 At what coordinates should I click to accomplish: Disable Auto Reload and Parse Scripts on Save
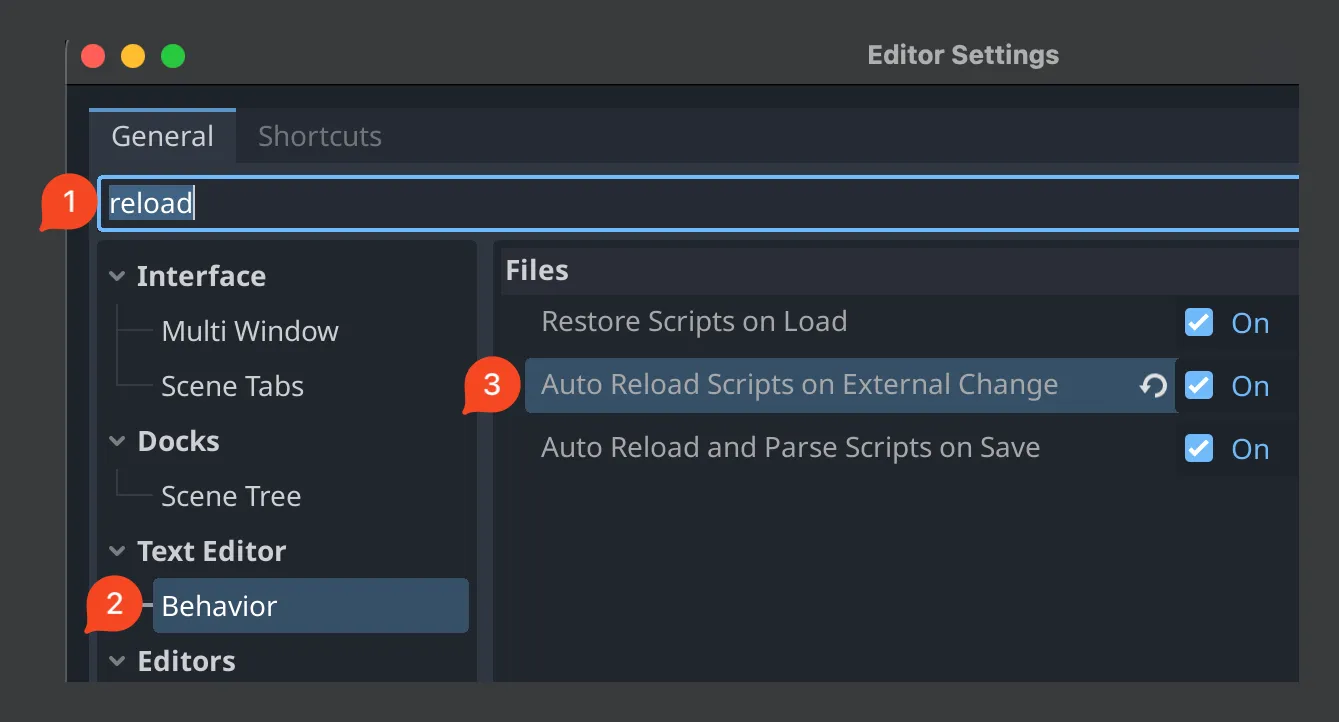click(x=1198, y=448)
